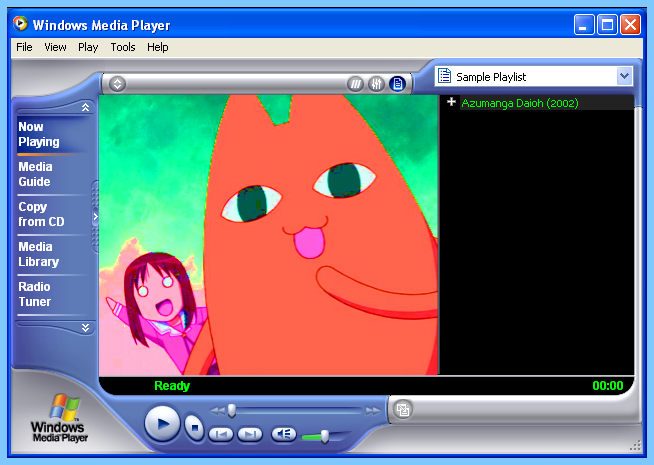Click the Ready status text
The height and width of the screenshot is (465, 654).
click(172, 386)
